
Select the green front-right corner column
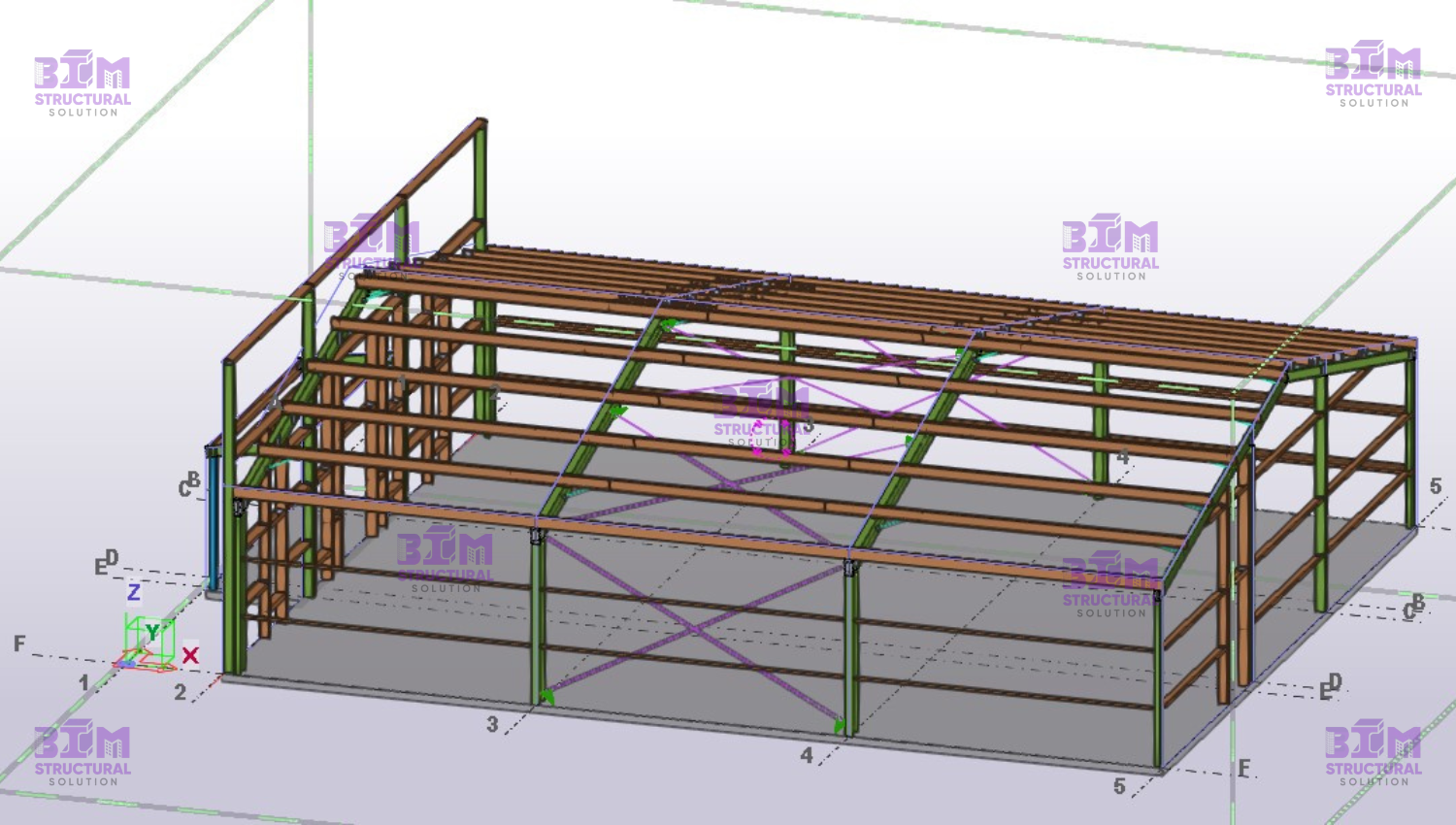tap(1157, 679)
